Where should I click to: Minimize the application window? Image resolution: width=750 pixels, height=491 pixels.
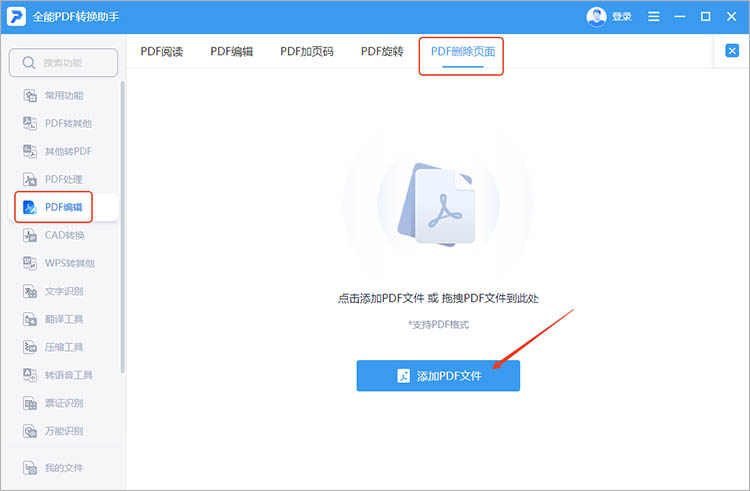pyautogui.click(x=680, y=17)
